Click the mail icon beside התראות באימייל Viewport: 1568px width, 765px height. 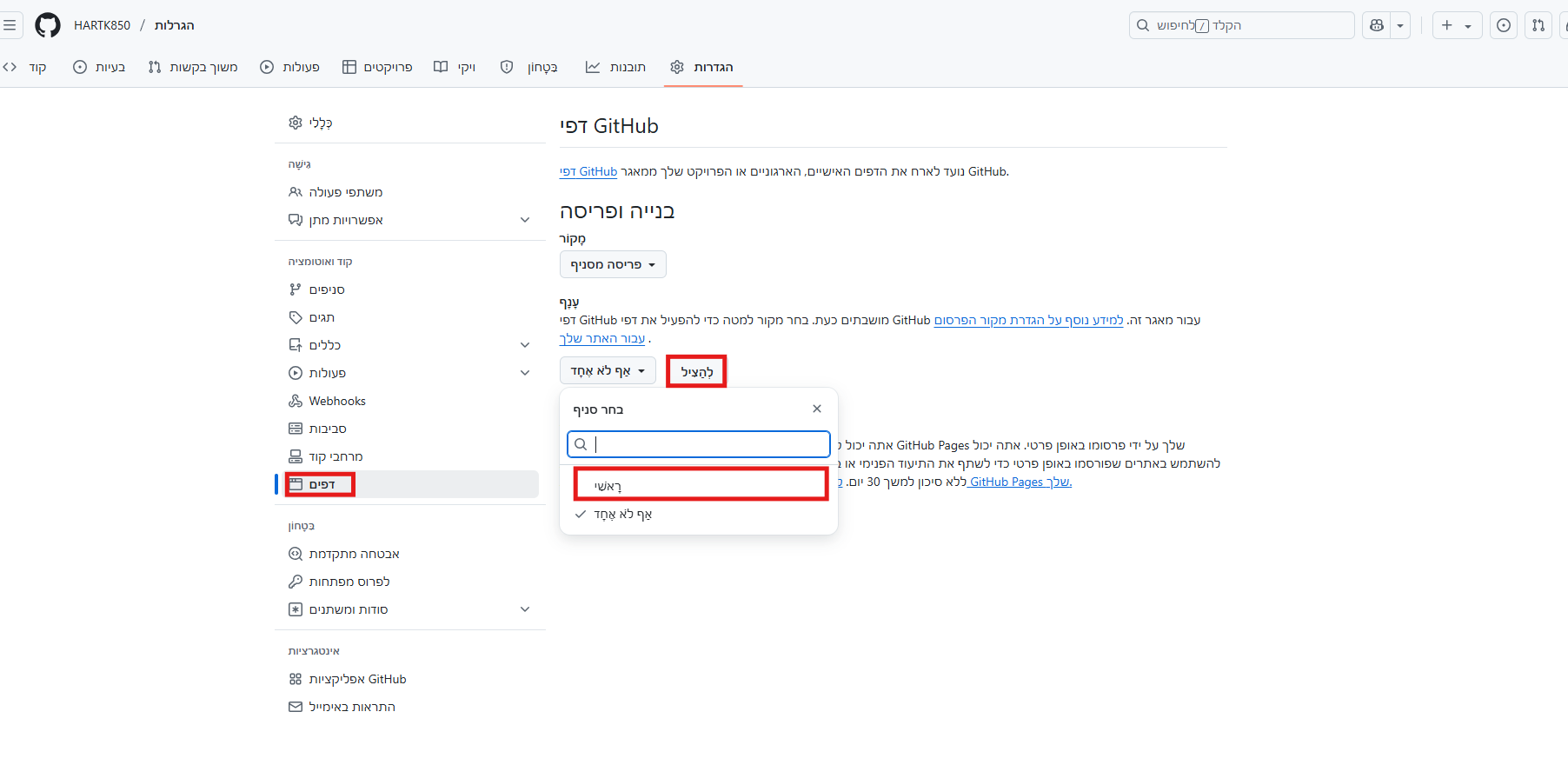[x=296, y=707]
